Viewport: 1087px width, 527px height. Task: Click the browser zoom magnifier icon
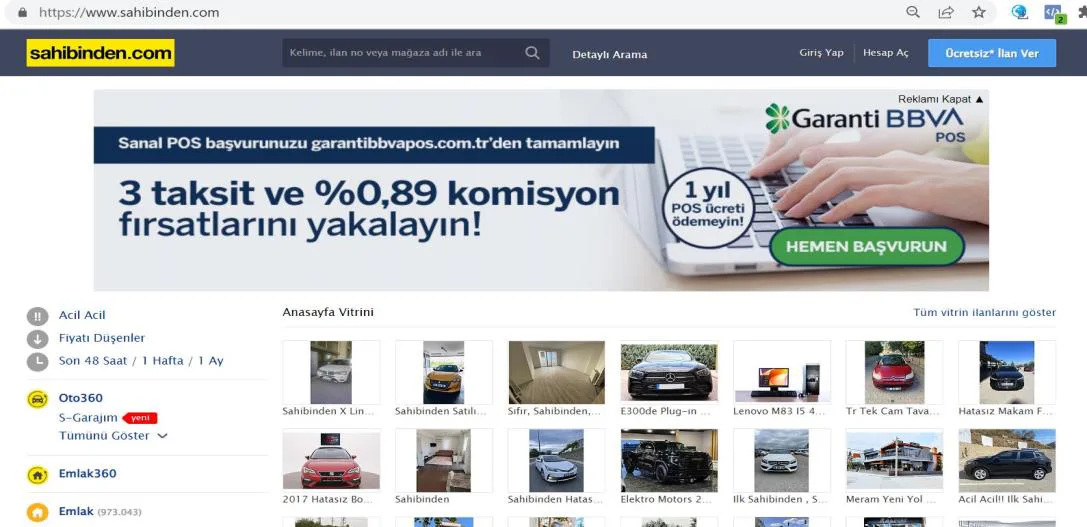913,12
